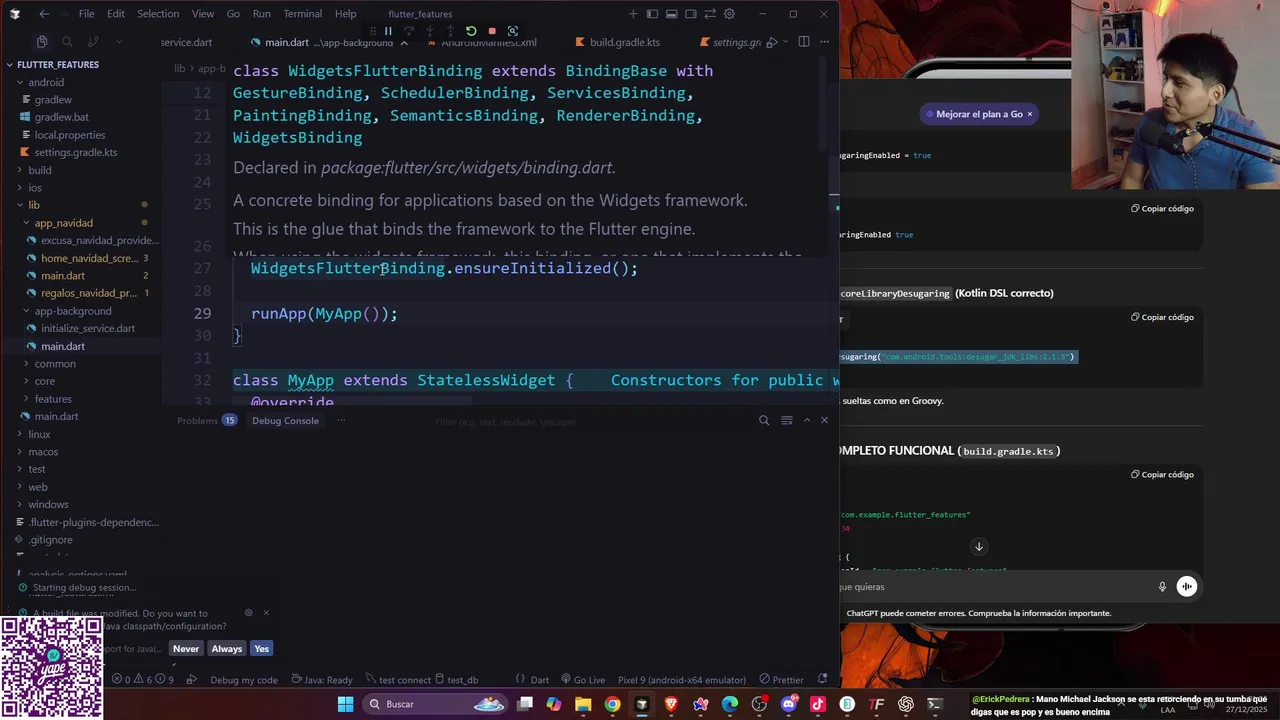Viewport: 1280px width, 720px height.
Task: Open .gitignore file in explorer
Action: pyautogui.click(x=50, y=539)
